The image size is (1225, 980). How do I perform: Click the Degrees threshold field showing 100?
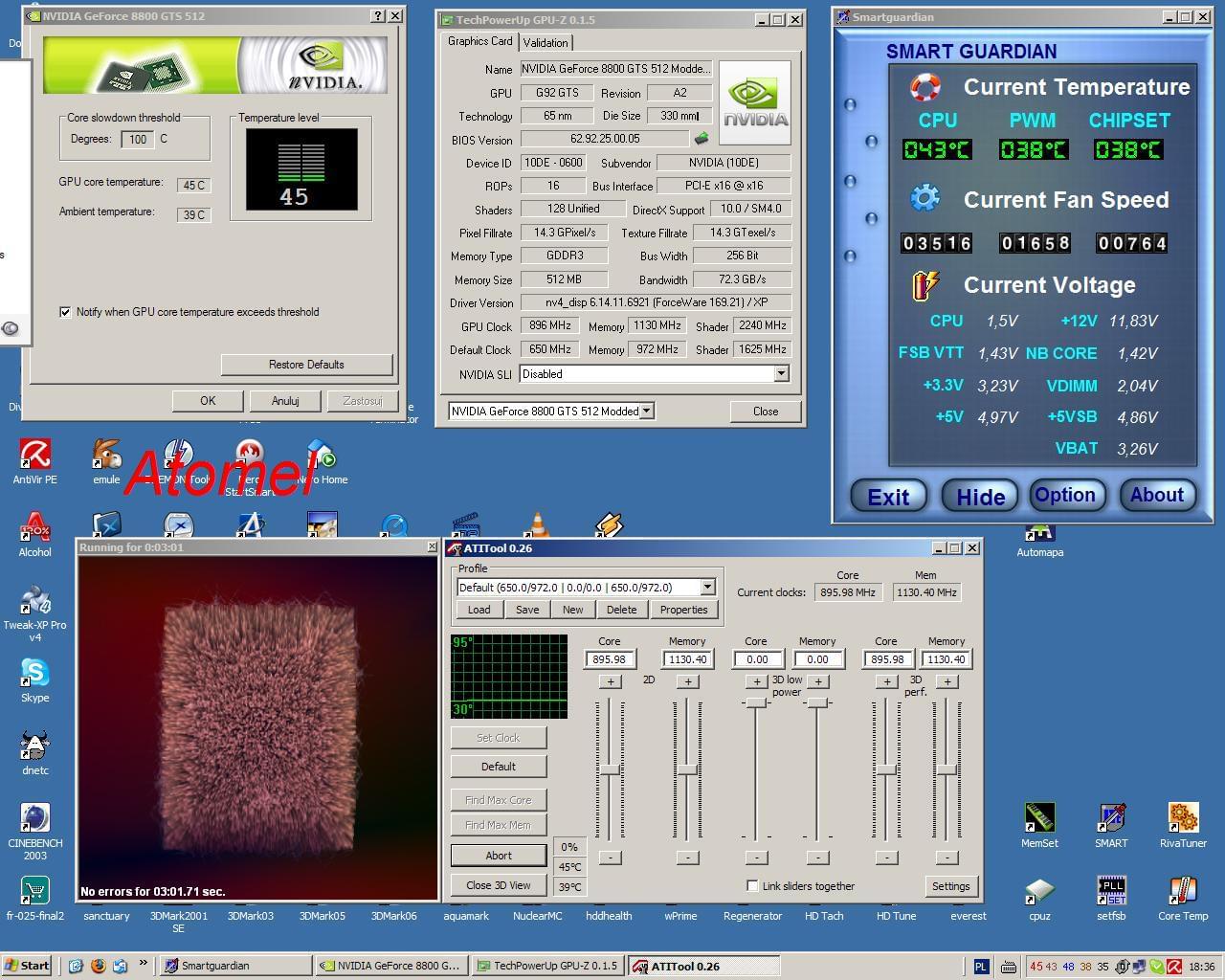138,140
